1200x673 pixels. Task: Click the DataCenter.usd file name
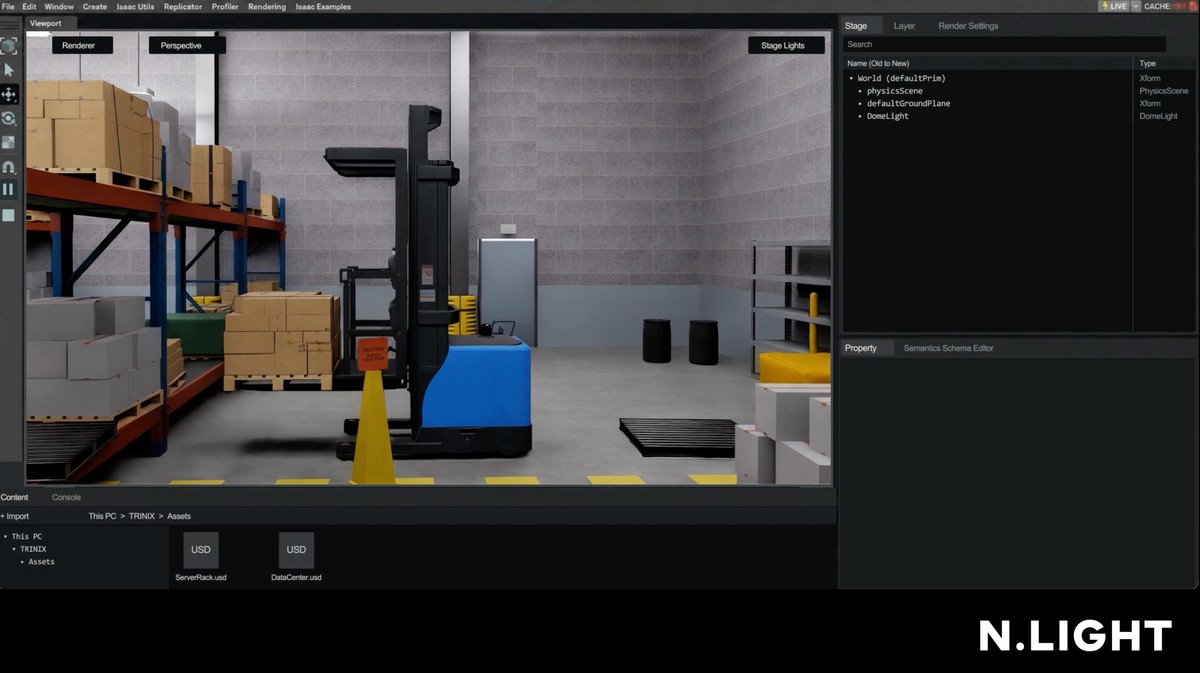tap(296, 578)
